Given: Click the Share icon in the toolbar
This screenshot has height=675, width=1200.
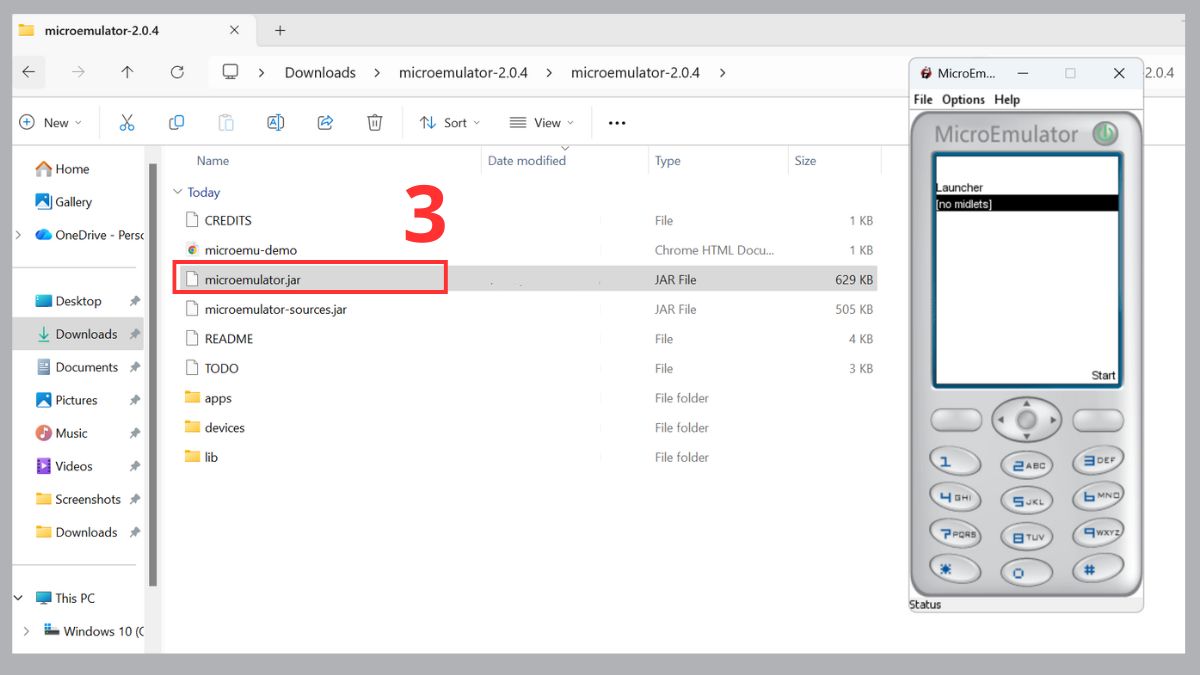Looking at the screenshot, I should pyautogui.click(x=324, y=121).
